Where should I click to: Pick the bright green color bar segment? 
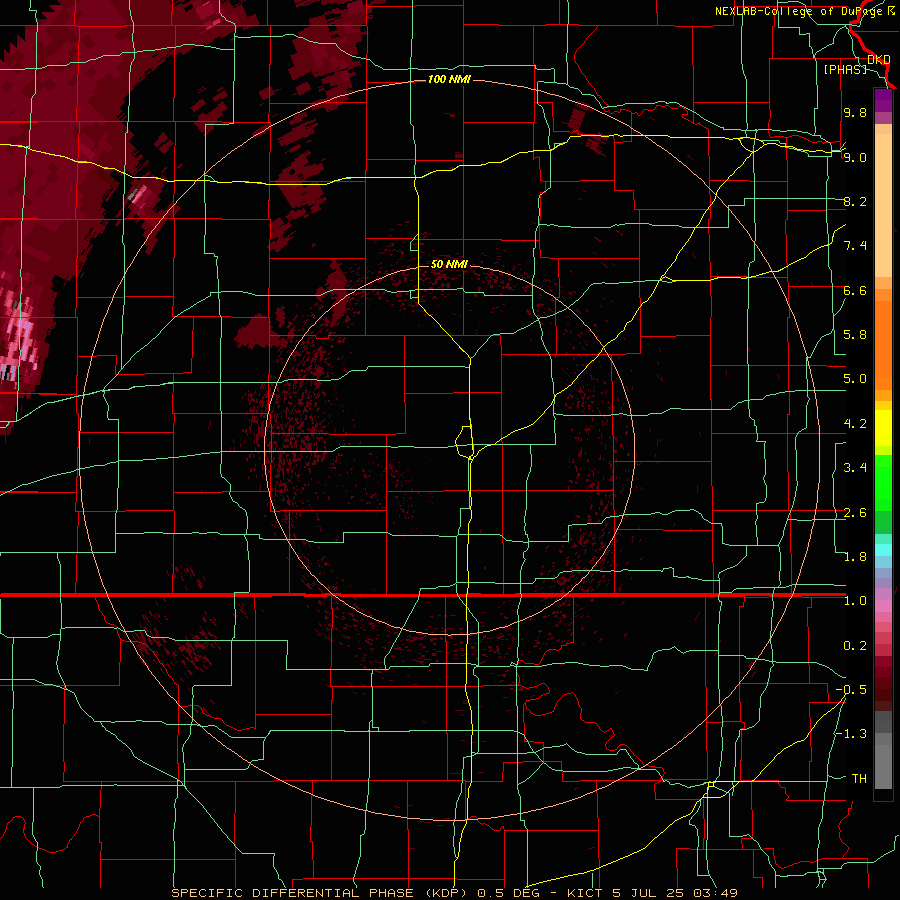click(883, 483)
